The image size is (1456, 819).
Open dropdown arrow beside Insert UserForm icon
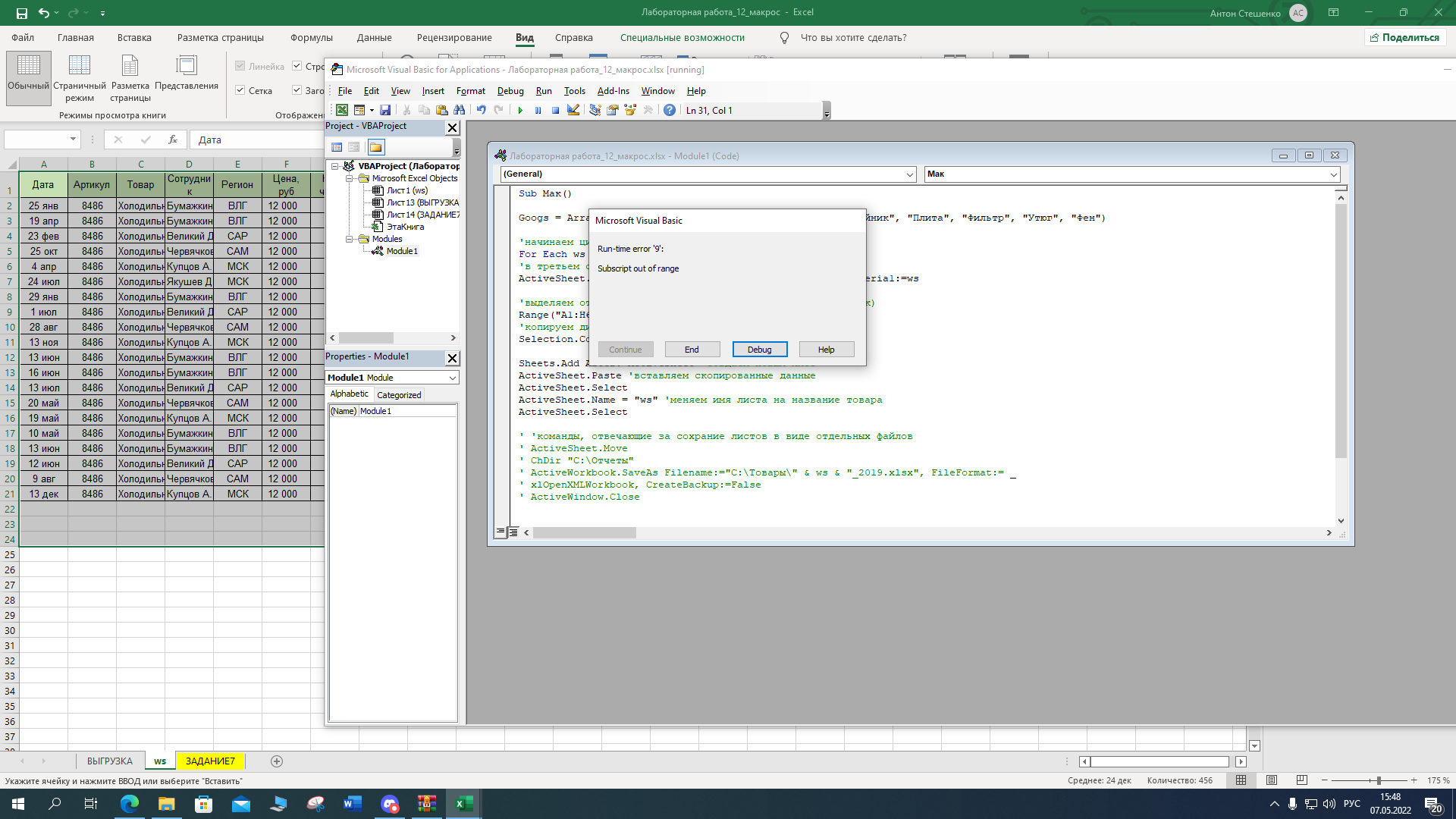372,111
